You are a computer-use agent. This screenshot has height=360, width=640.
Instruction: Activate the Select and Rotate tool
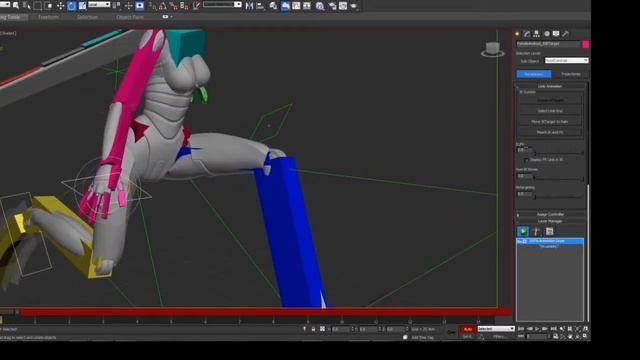[x=71, y=6]
